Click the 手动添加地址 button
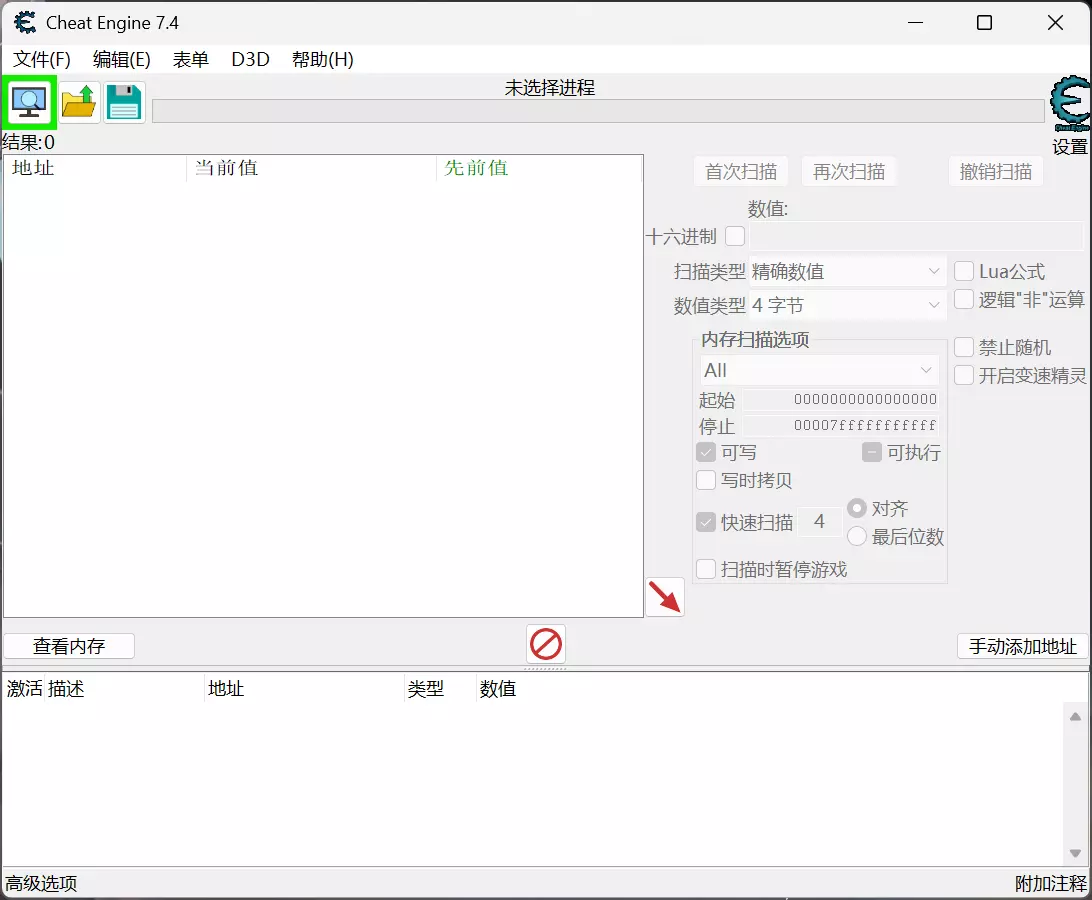Image resolution: width=1092 pixels, height=900 pixels. pyautogui.click(x=1023, y=646)
